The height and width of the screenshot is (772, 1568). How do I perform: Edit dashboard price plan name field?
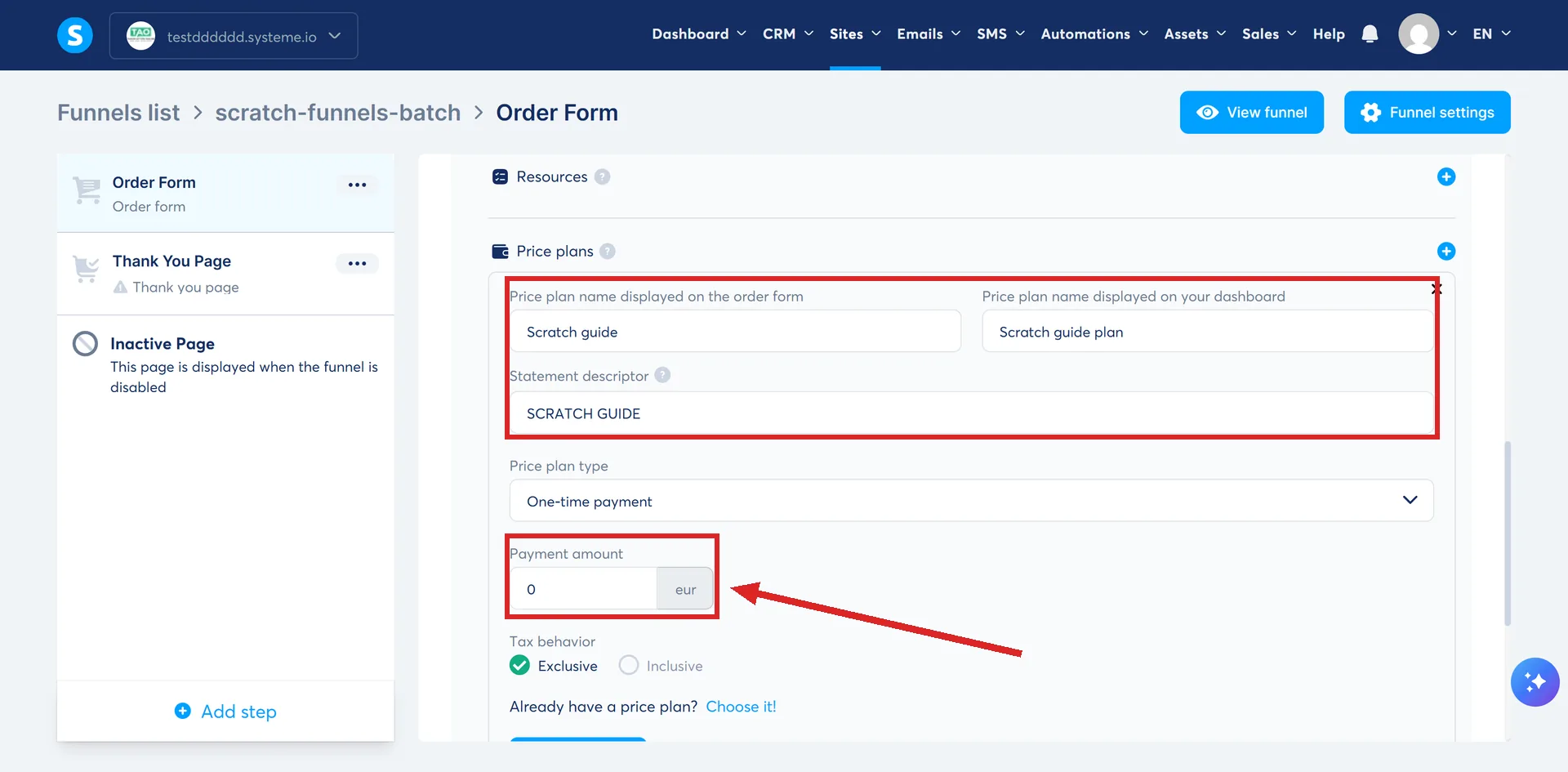[1208, 332]
